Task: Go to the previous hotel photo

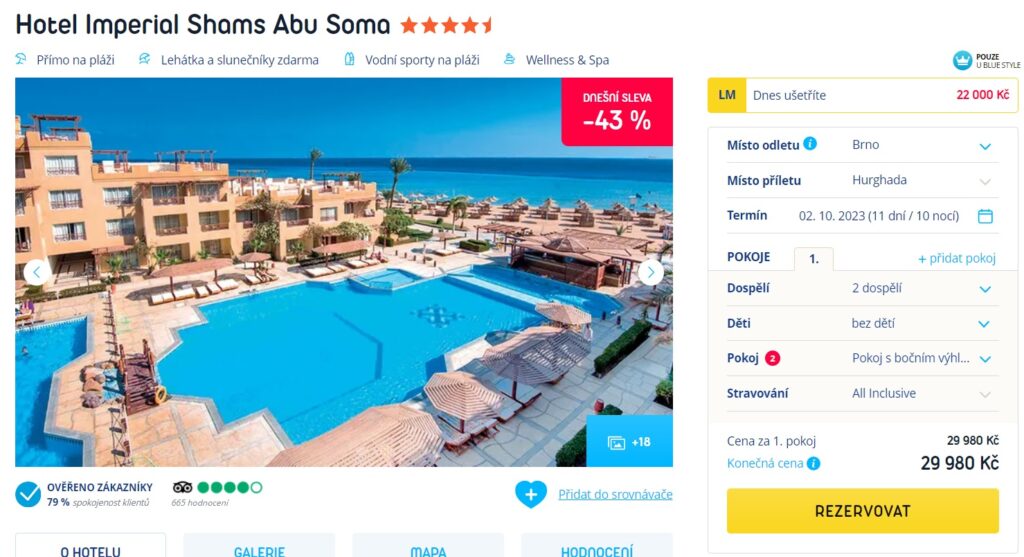Action: pyautogui.click(x=37, y=272)
